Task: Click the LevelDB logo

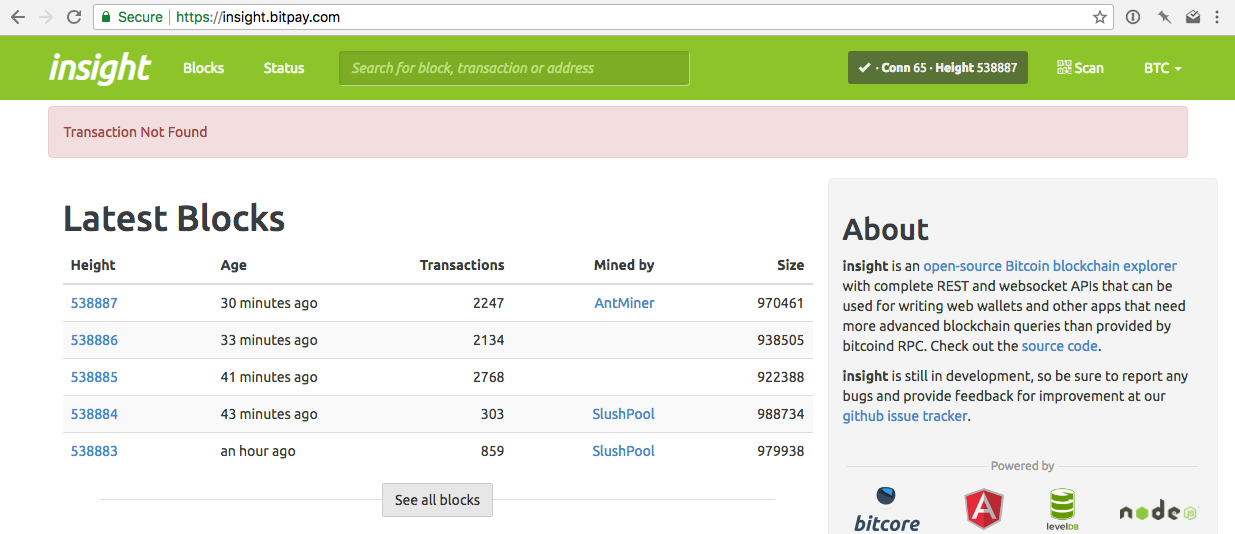Action: pos(1062,510)
